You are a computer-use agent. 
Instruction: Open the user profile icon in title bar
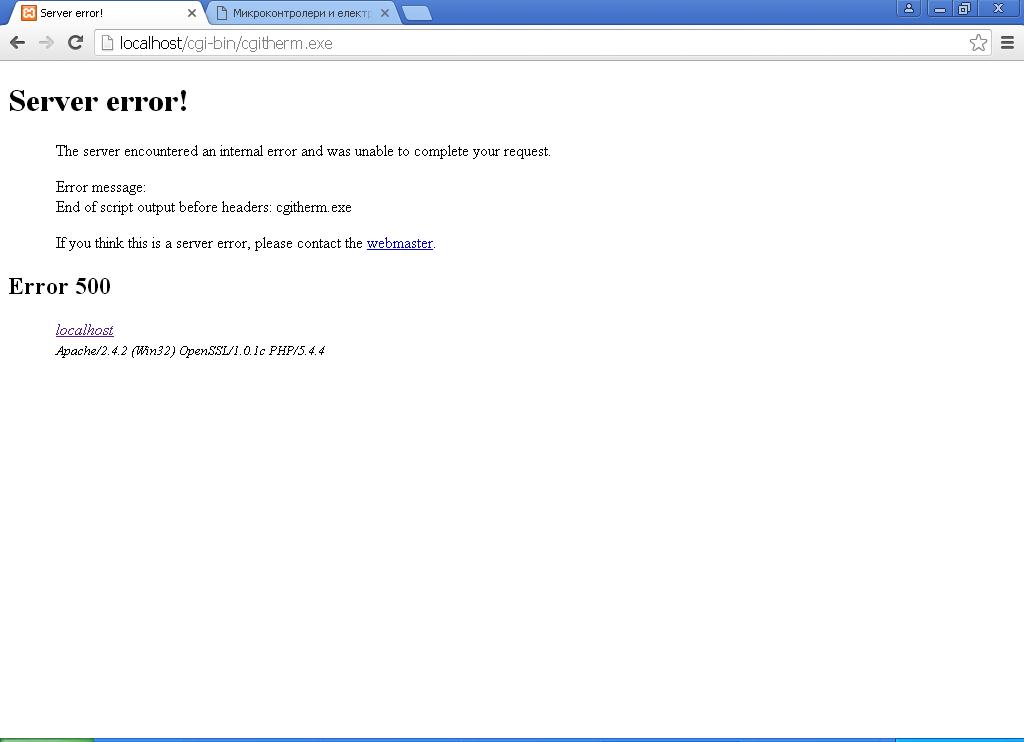(x=908, y=8)
